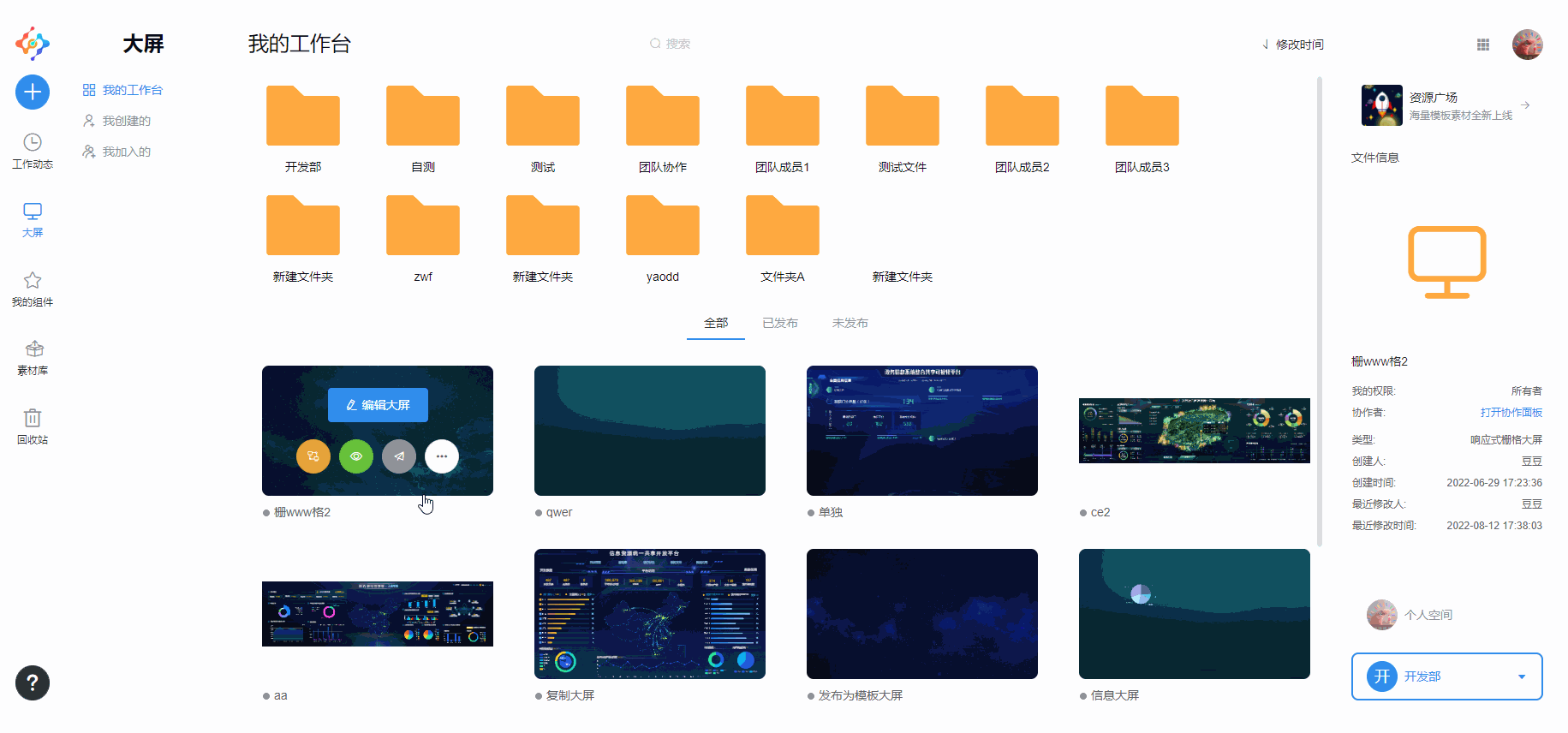1568x733 pixels.
Task: Open the qwer screen thumbnail
Action: pyautogui.click(x=650, y=431)
